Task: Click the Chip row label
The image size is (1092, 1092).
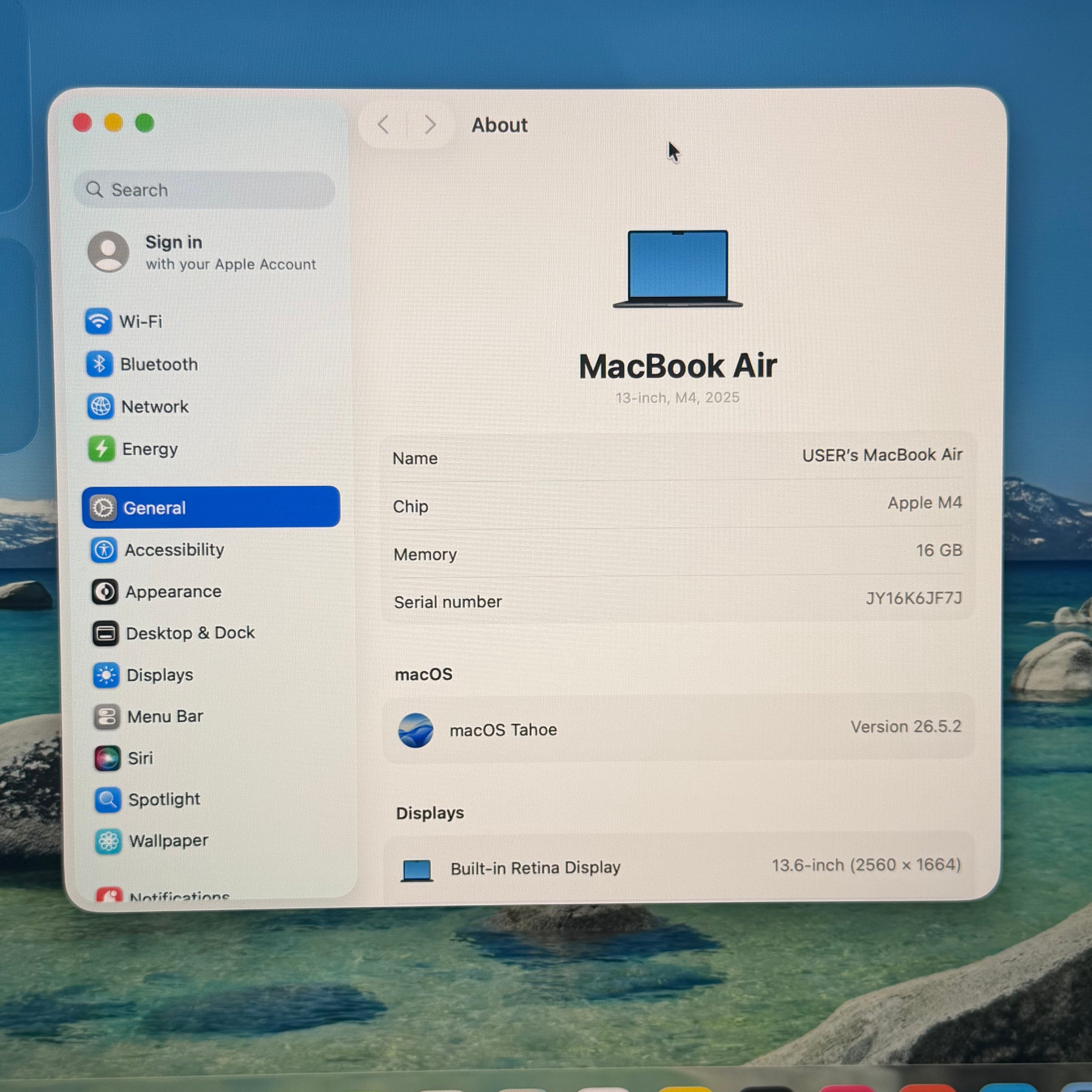Action: point(410,506)
